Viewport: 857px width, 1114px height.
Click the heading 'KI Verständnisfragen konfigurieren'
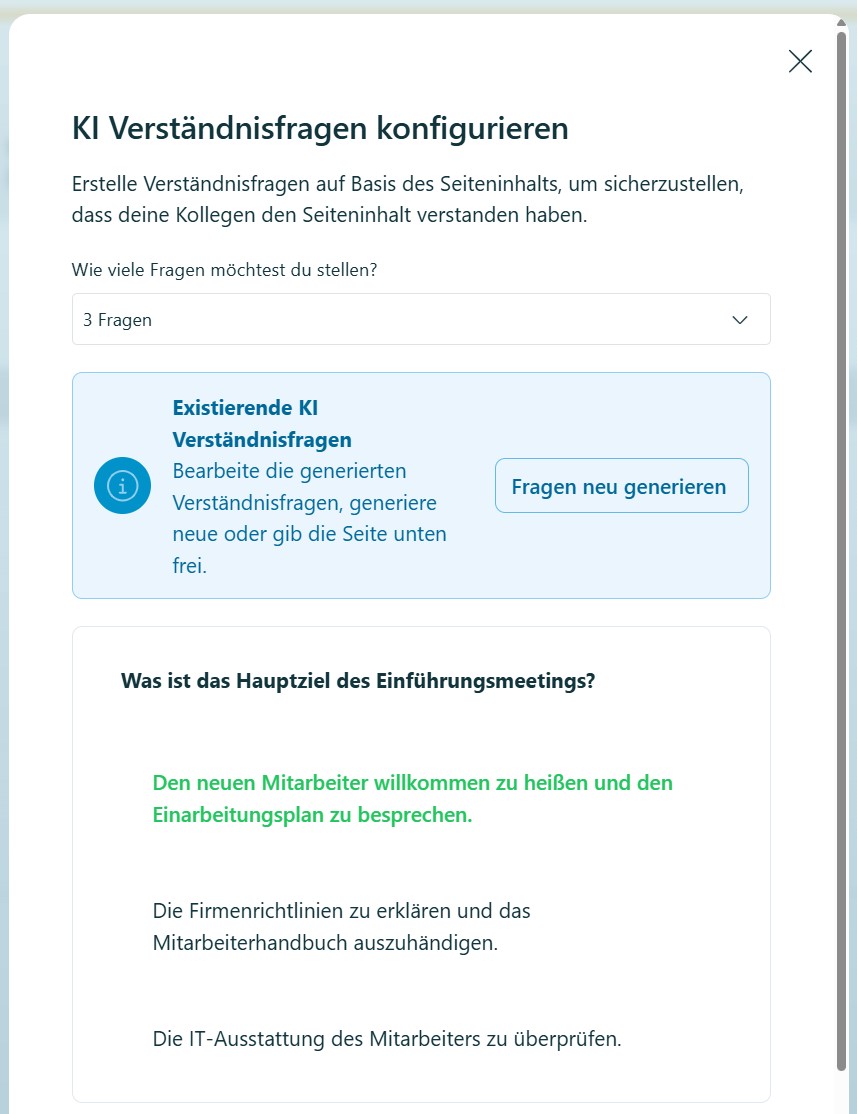point(319,128)
